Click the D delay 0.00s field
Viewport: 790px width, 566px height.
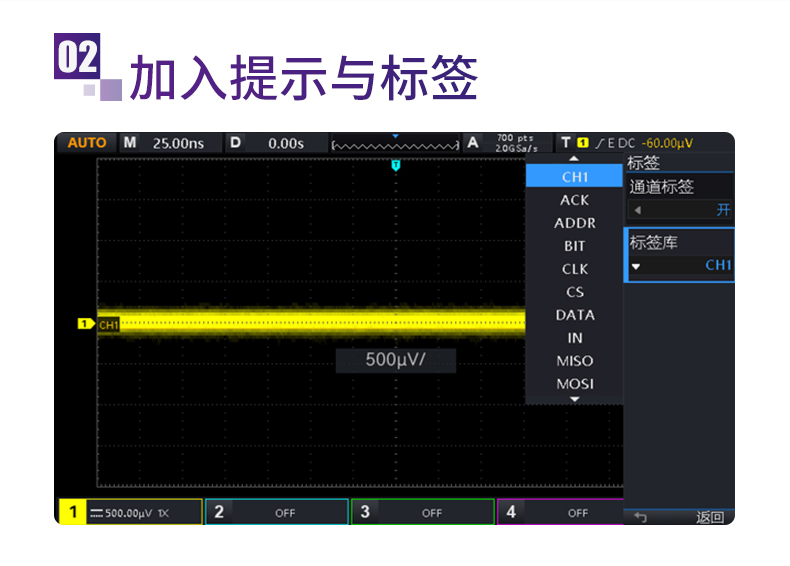click(x=277, y=143)
